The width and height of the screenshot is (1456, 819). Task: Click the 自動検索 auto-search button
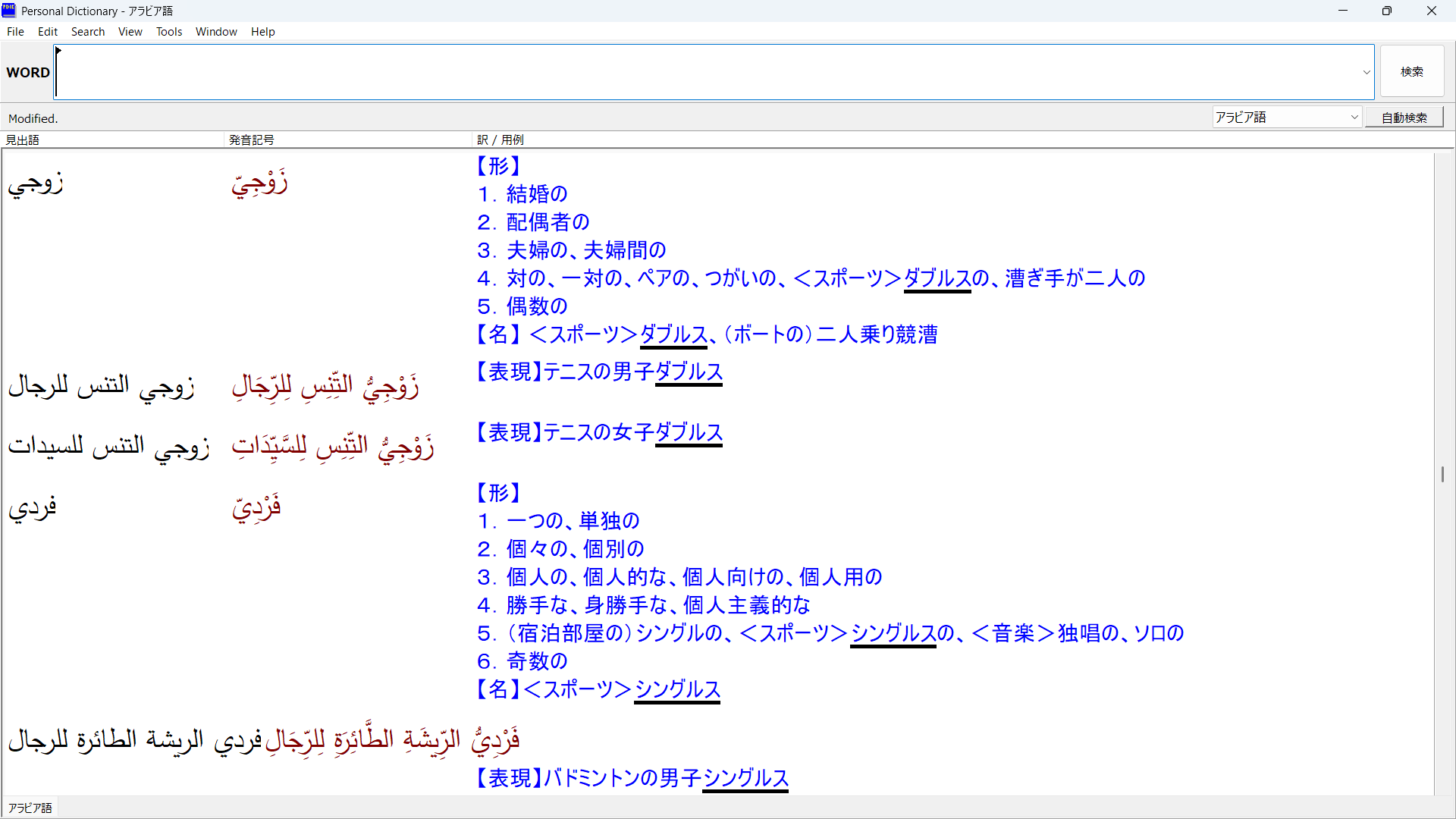click(1404, 118)
